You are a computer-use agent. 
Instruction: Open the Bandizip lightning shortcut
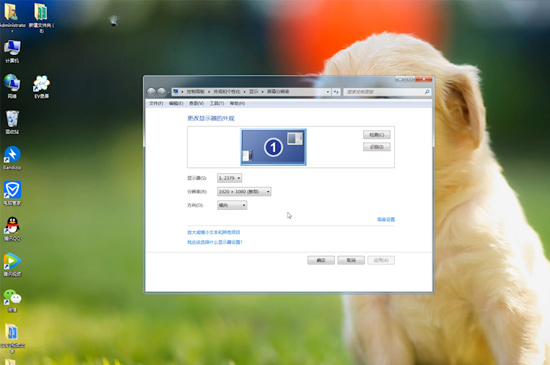[12, 158]
